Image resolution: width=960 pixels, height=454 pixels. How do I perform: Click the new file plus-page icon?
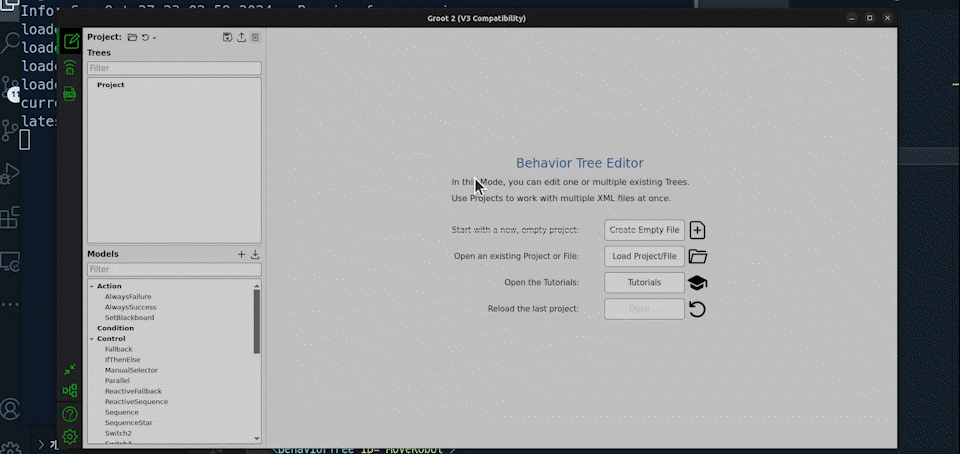pyautogui.click(x=697, y=230)
